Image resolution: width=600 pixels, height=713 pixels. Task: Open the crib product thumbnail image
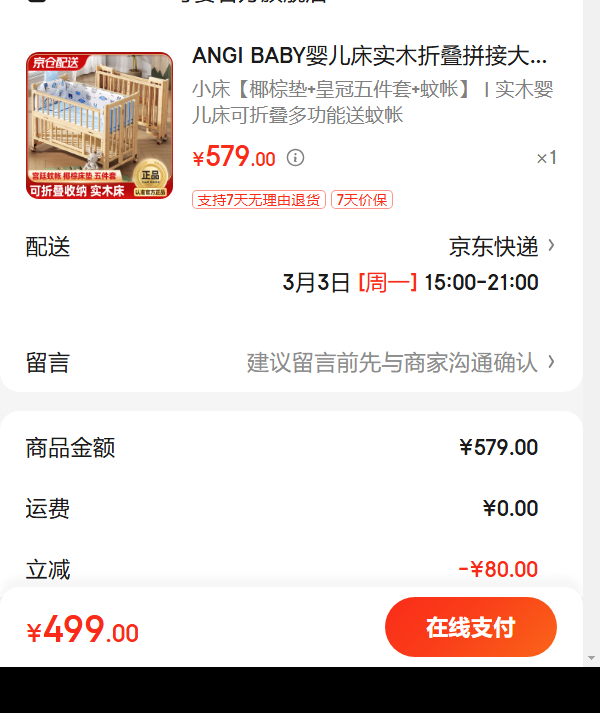[99, 126]
